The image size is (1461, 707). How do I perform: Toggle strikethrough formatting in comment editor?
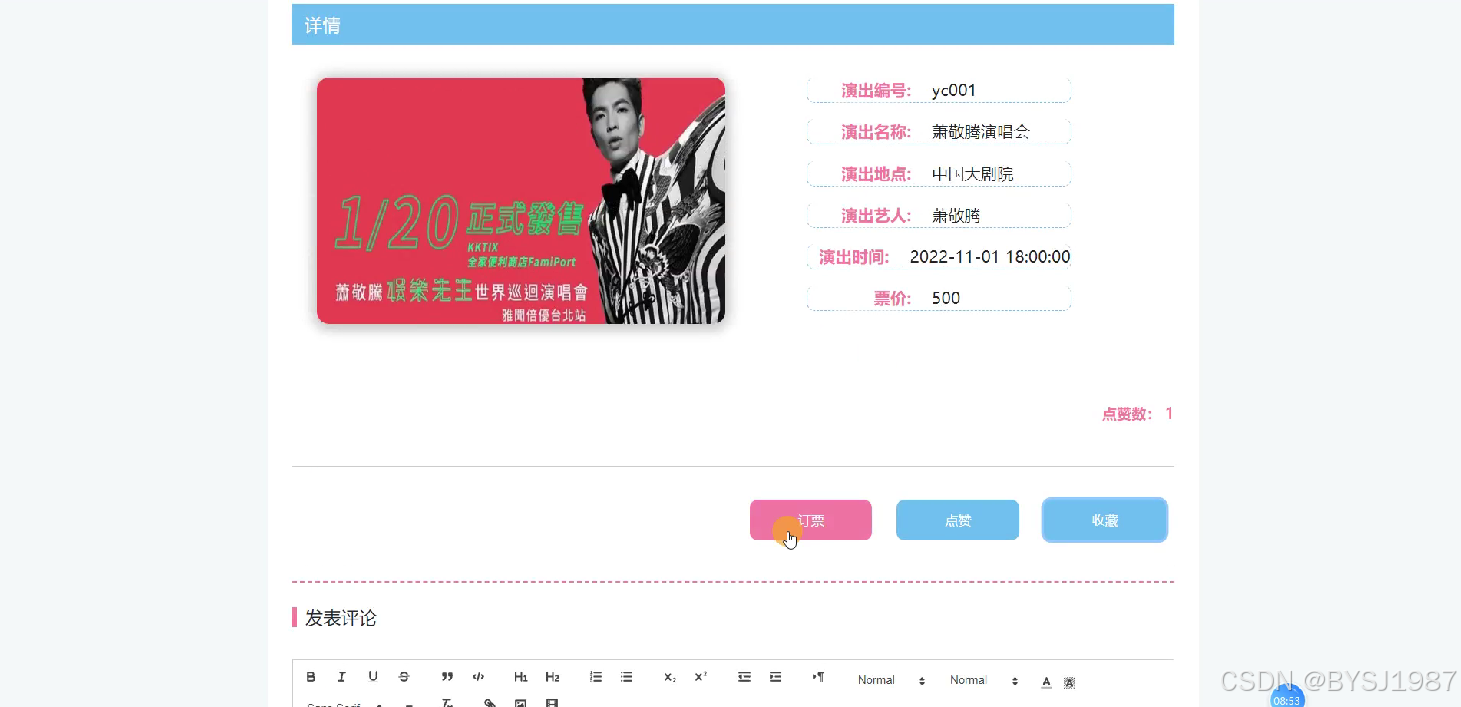click(x=404, y=677)
